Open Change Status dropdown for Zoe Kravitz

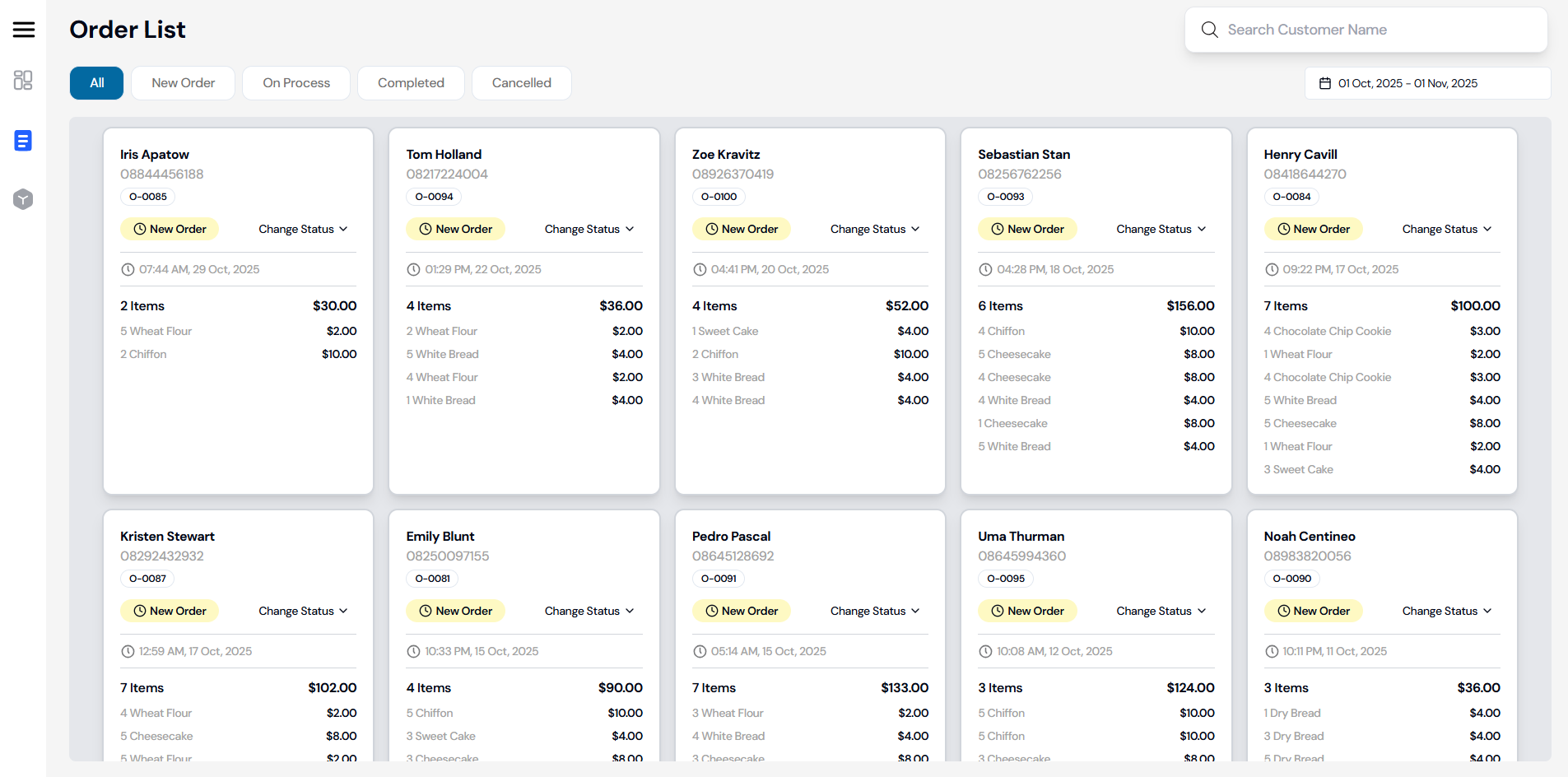(x=874, y=229)
